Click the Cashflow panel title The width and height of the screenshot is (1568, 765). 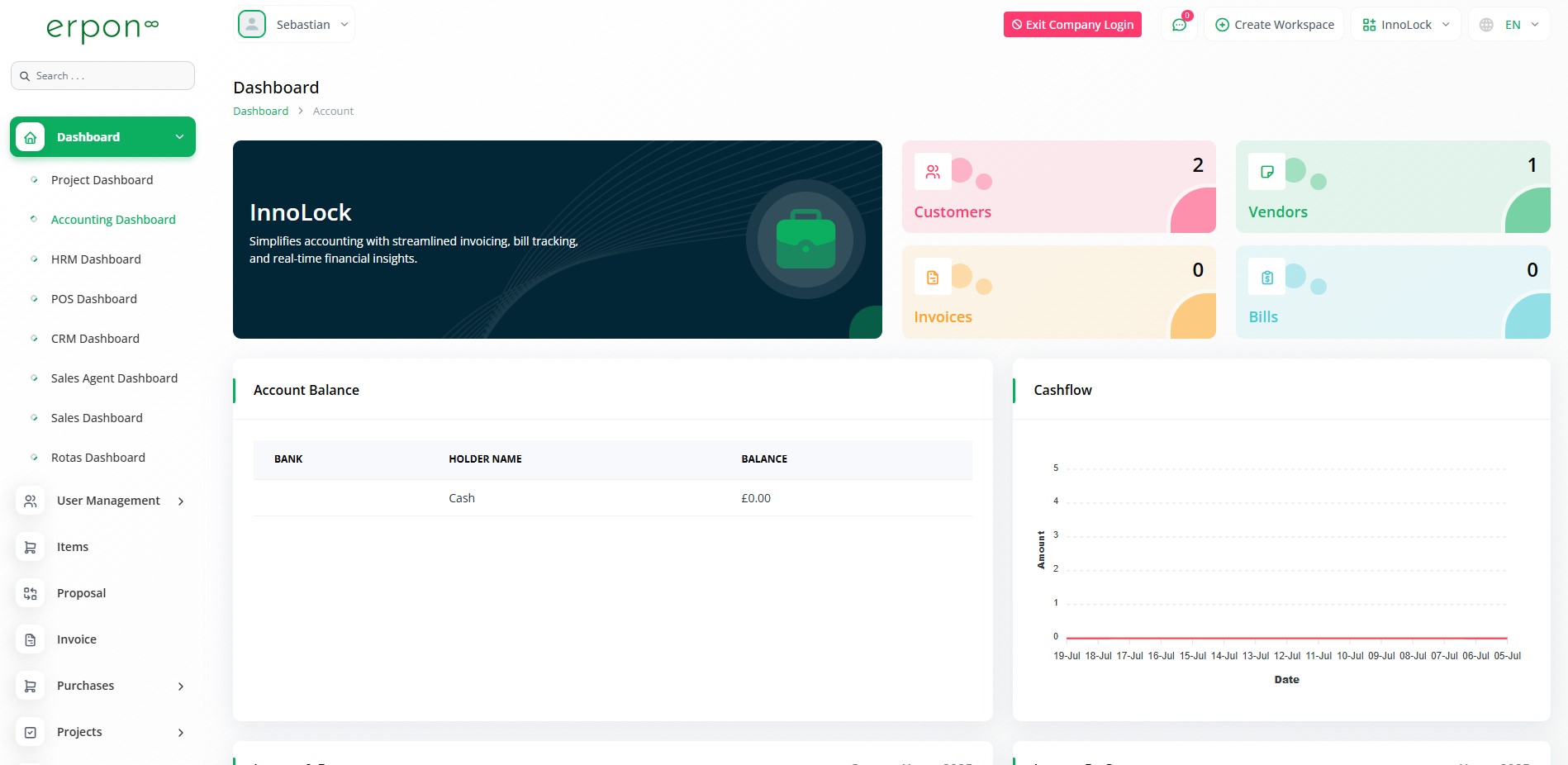coord(1062,390)
